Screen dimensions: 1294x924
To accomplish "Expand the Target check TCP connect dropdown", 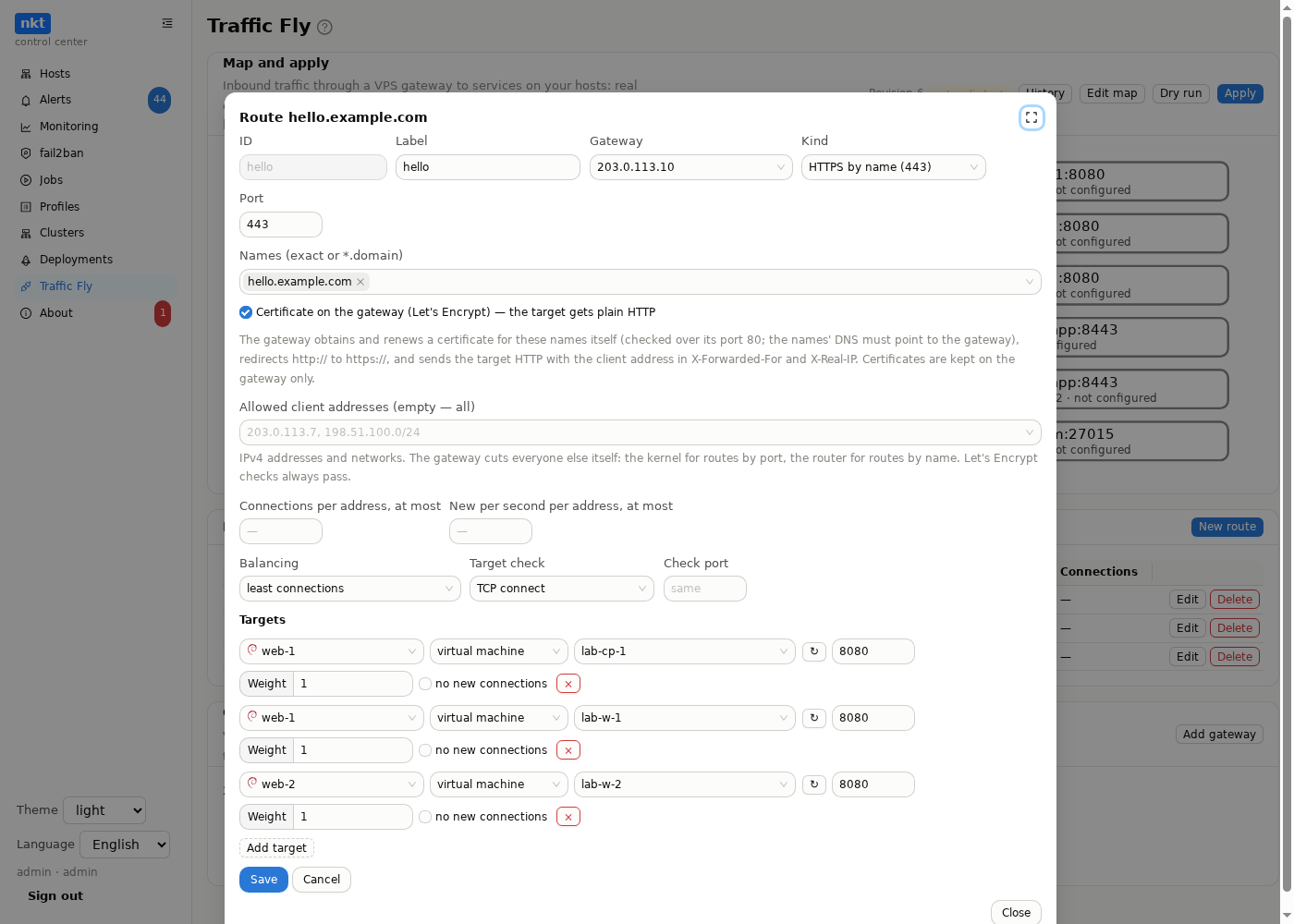I will (562, 589).
